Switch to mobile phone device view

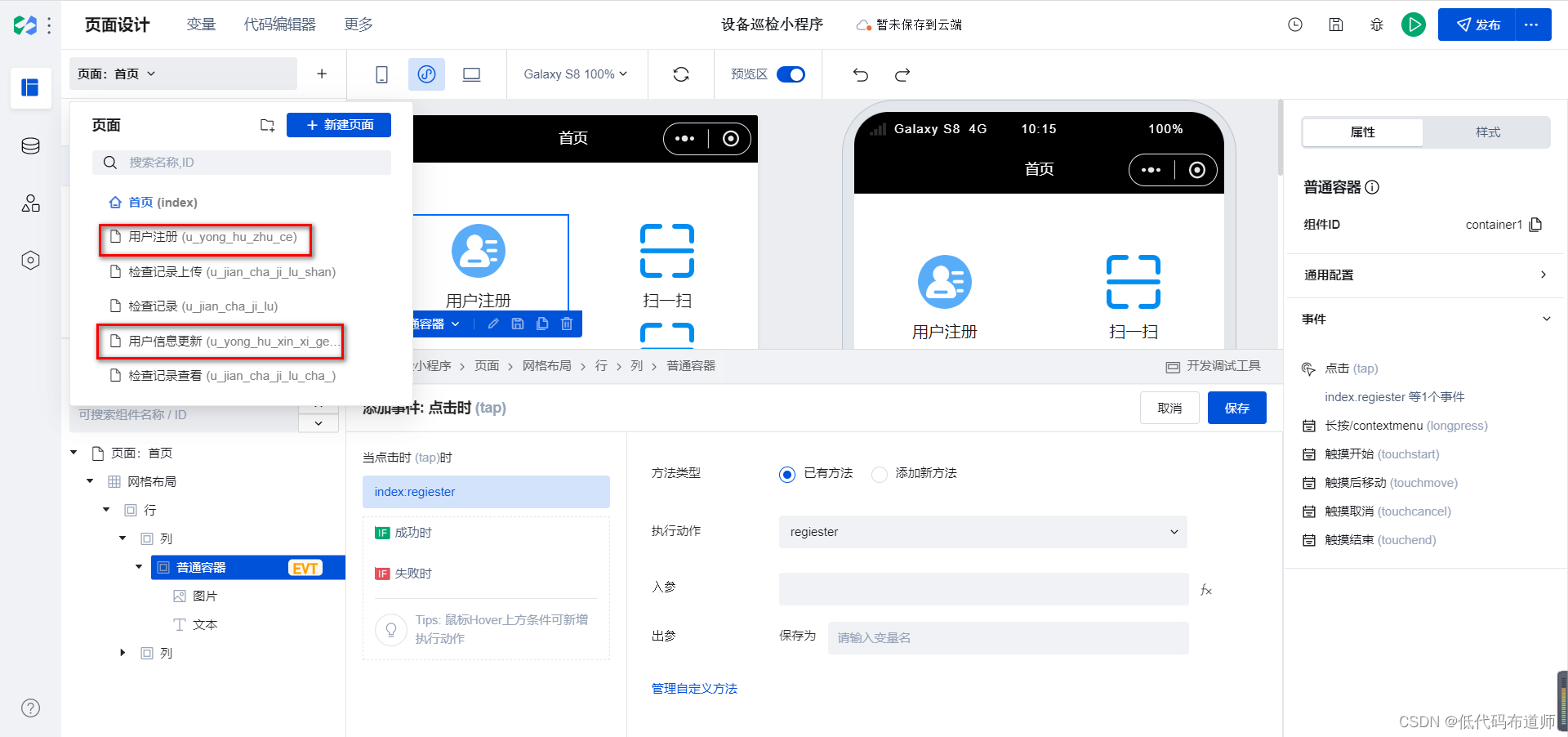381,74
